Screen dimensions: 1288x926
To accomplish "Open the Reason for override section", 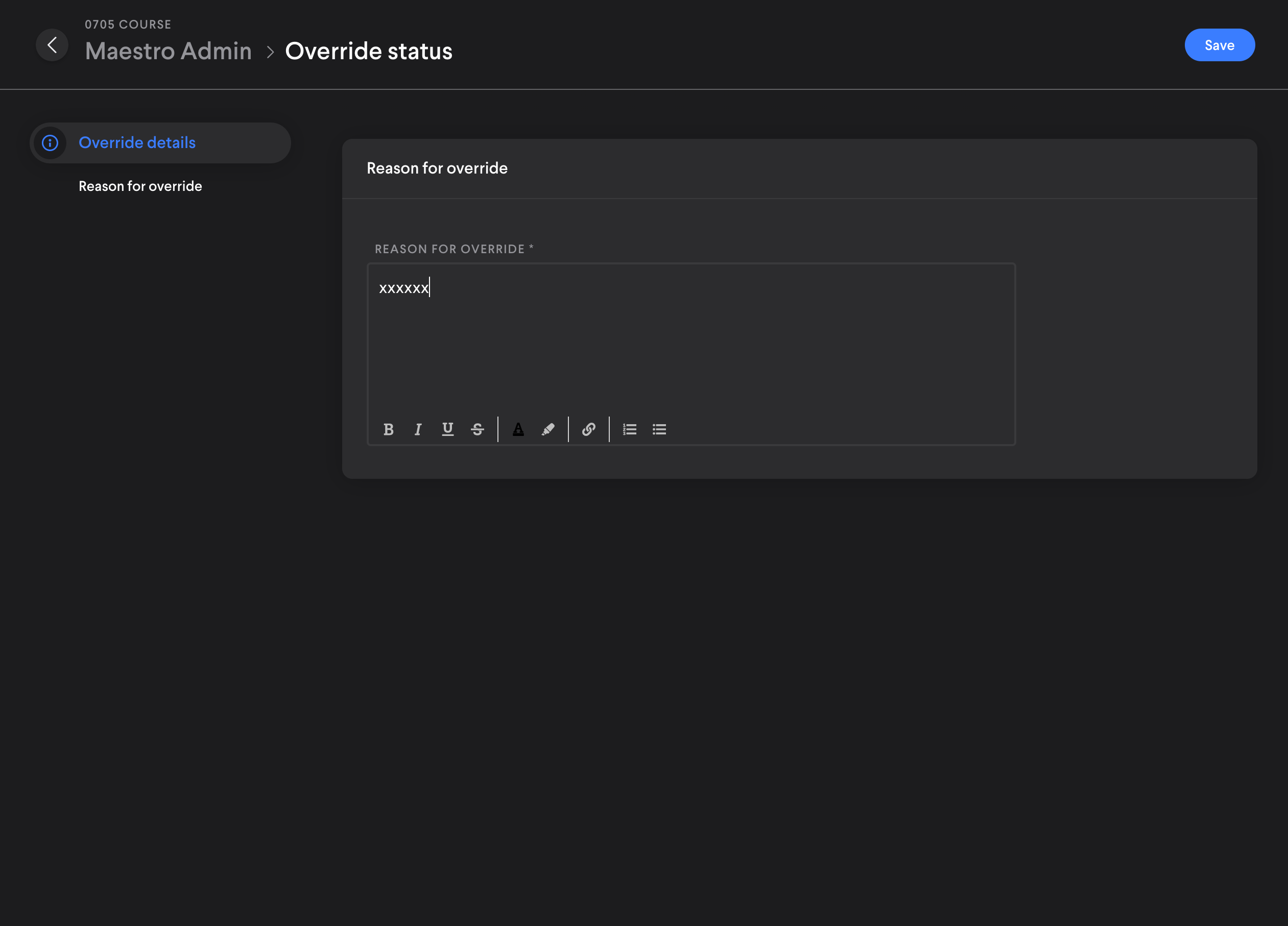I will [140, 186].
